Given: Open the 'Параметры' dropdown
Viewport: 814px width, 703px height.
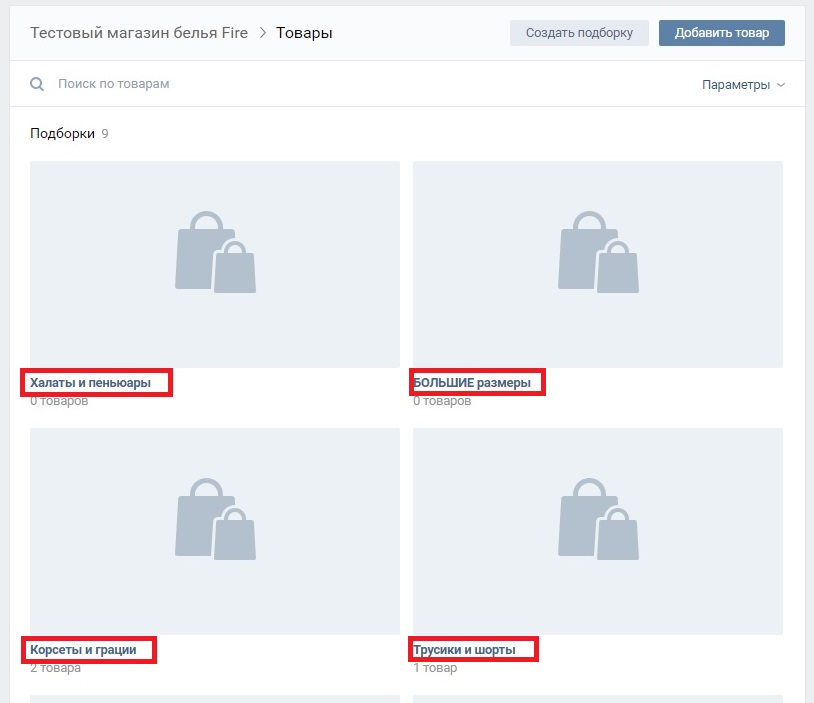Looking at the screenshot, I should coord(743,85).
